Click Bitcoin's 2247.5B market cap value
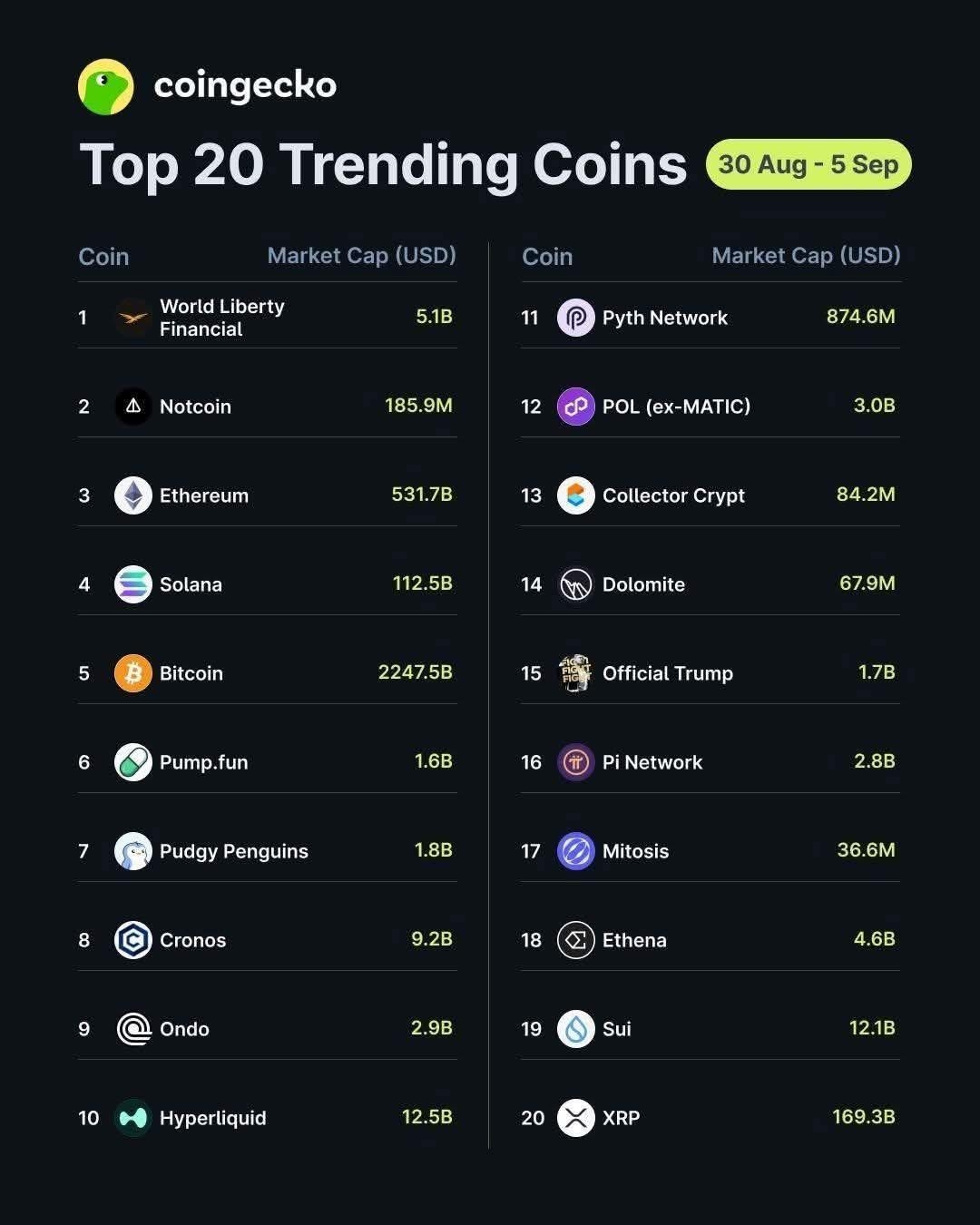Screen dimensions: 980x1225 (x=415, y=672)
